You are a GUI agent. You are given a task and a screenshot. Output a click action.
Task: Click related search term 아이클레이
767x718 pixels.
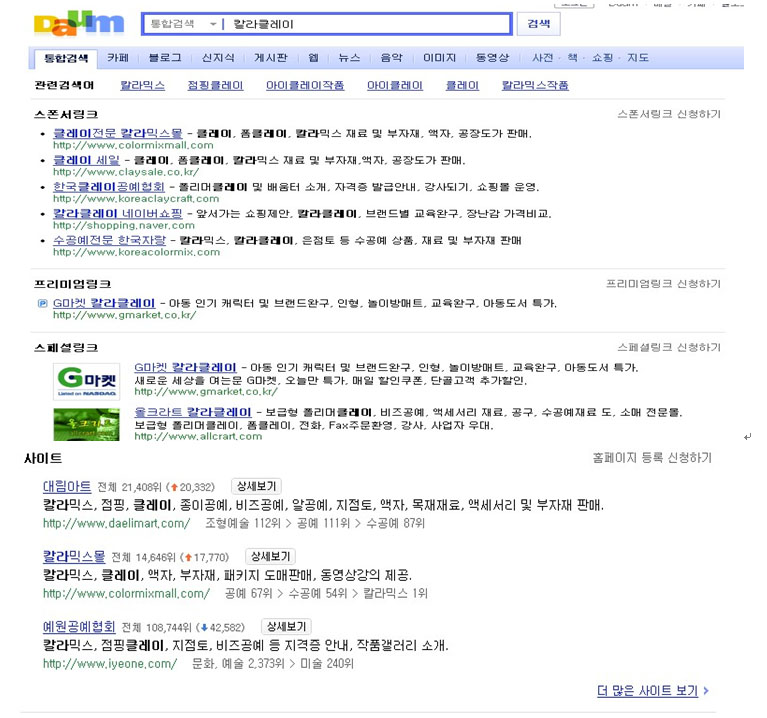[395, 86]
